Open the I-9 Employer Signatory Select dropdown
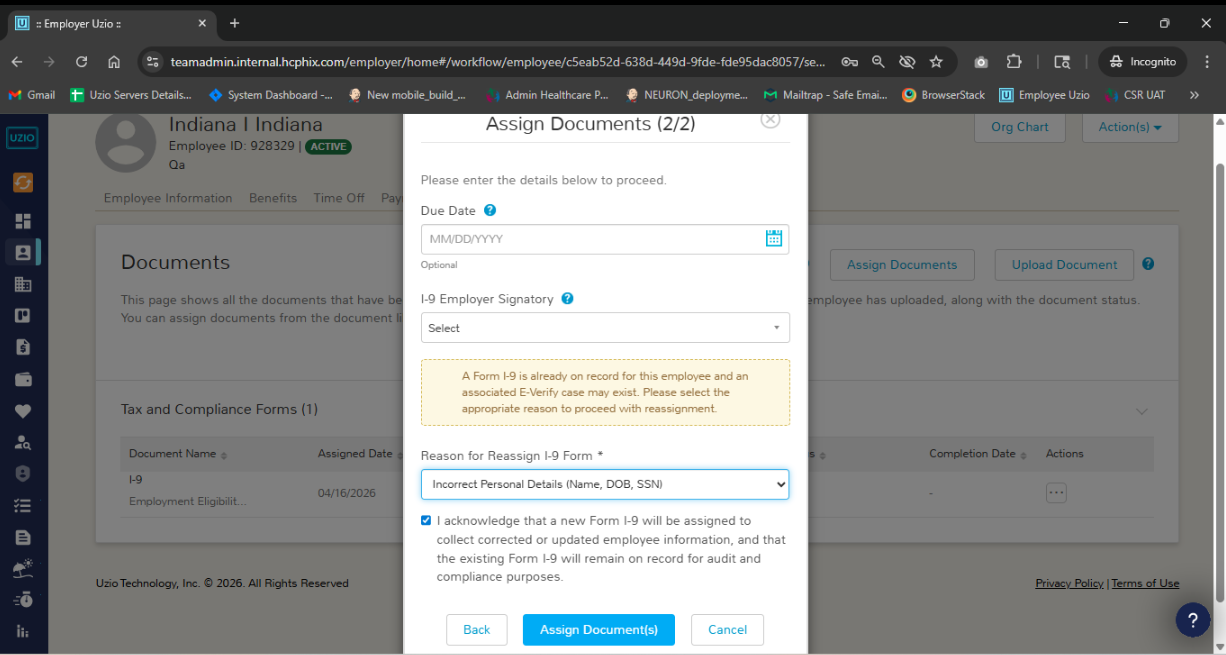The height and width of the screenshot is (655, 1226). click(x=605, y=328)
